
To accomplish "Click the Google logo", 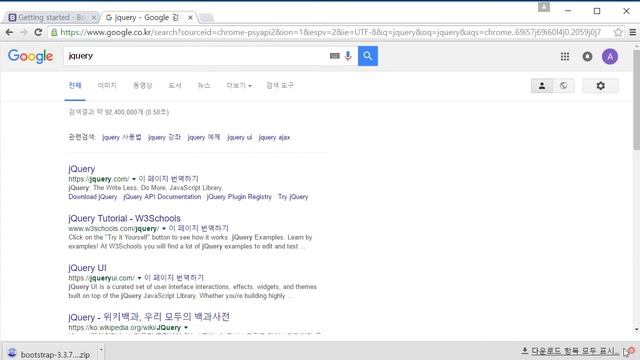I will (30, 56).
